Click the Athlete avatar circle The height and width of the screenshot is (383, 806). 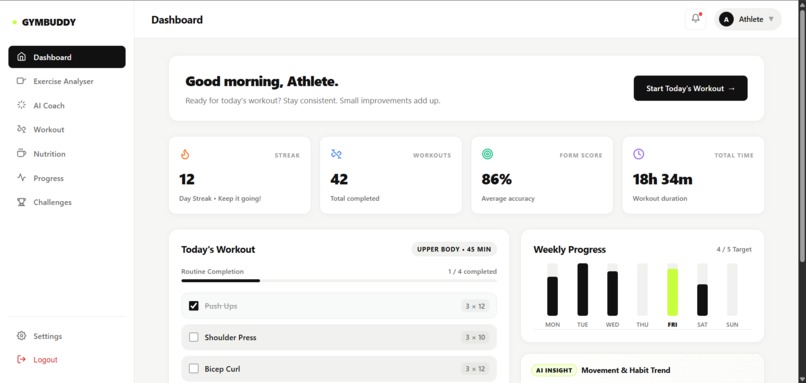point(726,20)
